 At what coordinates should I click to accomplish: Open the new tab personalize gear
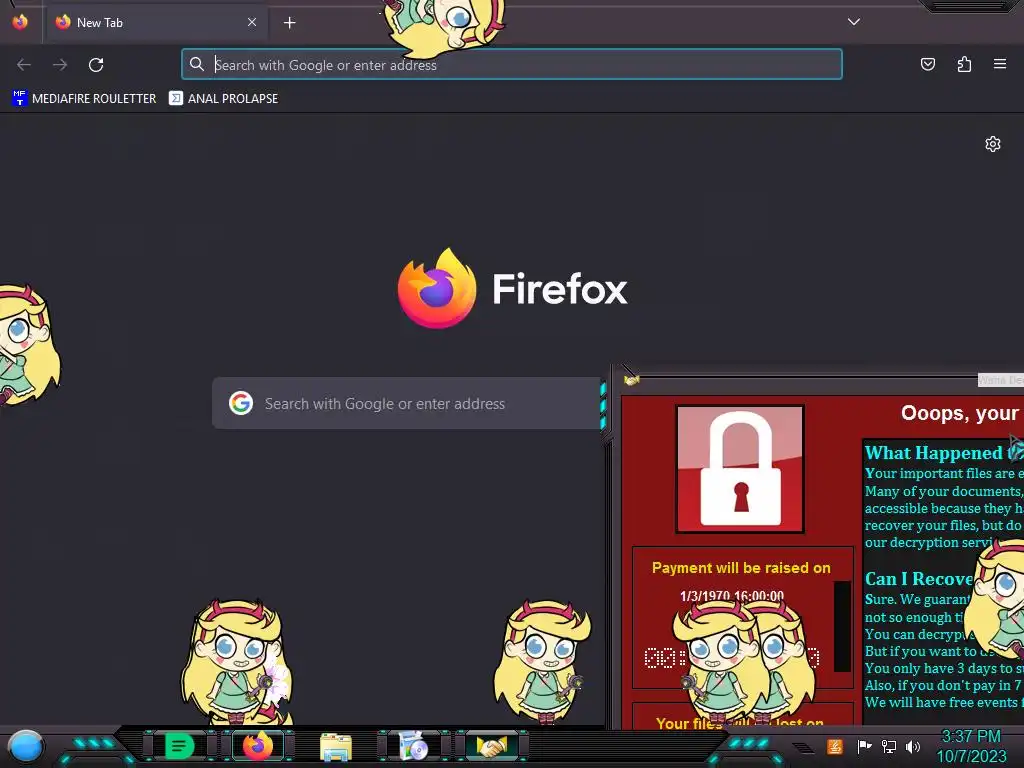coord(993,144)
